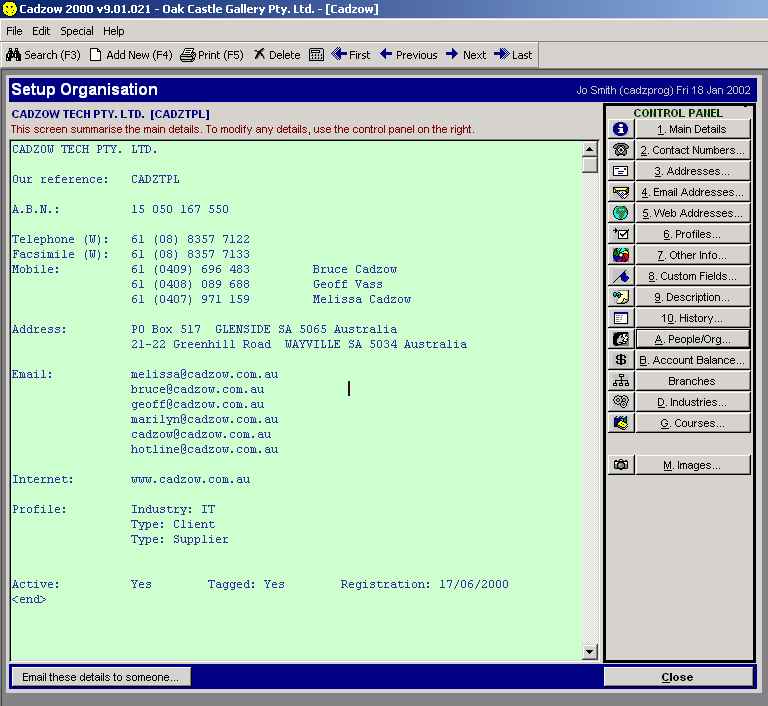Screen dimensions: 768x706
Task: Click the summary scrollbar up arrow
Action: point(590,149)
